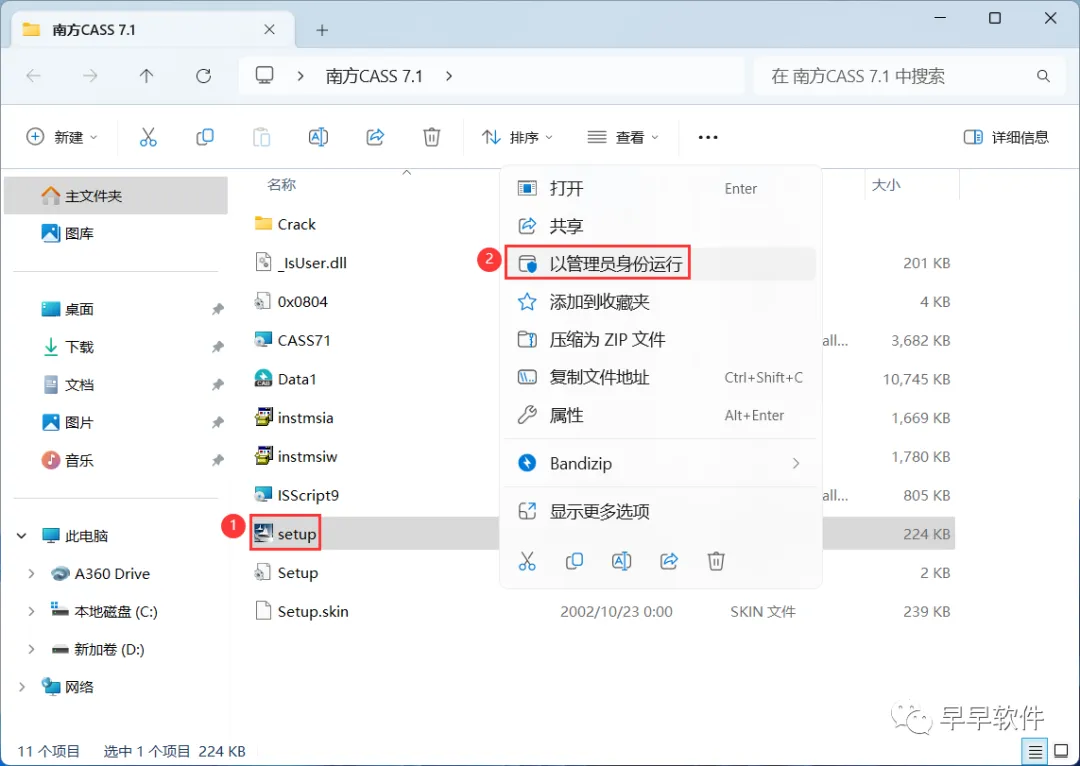Select the CASS71 file

click(x=293, y=340)
